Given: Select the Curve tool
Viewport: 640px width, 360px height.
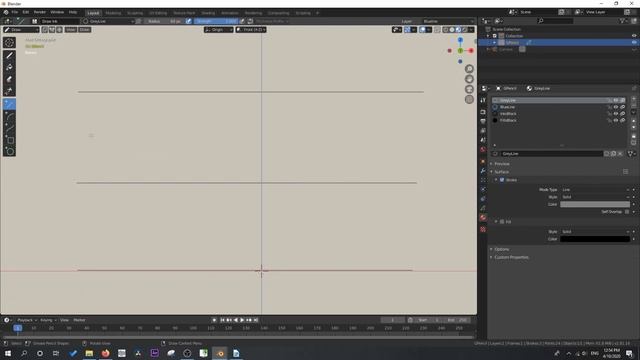Looking at the screenshot, I should coord(9,128).
